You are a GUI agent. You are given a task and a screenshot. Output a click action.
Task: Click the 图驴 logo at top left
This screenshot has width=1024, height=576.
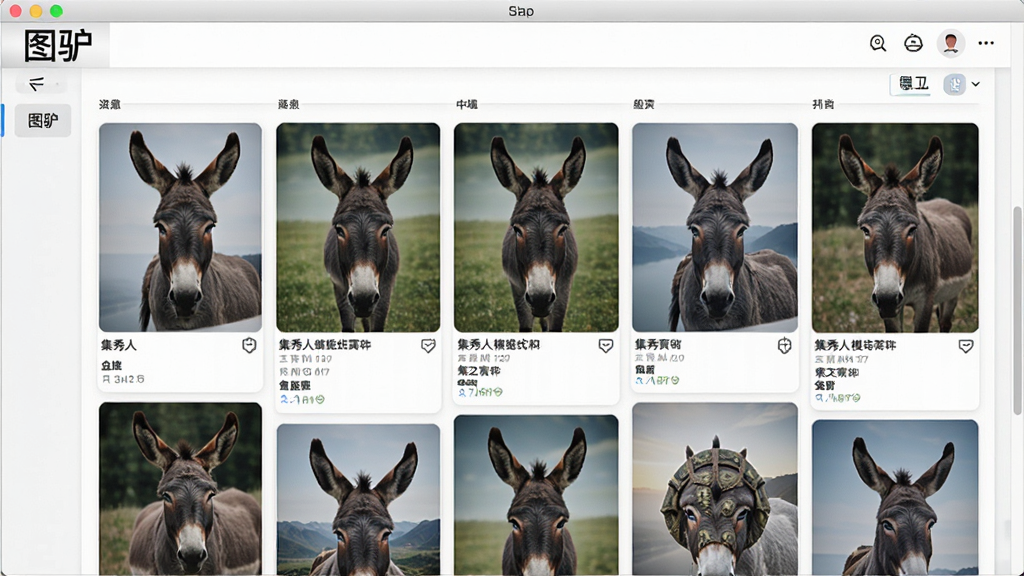(x=57, y=46)
